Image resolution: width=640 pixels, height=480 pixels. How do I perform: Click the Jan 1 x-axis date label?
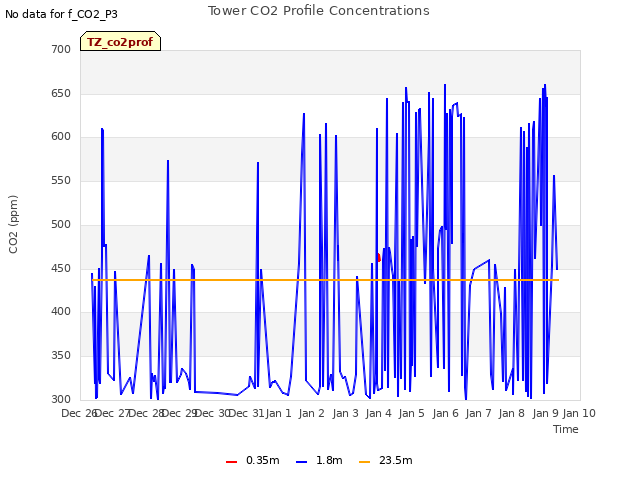(x=279, y=413)
